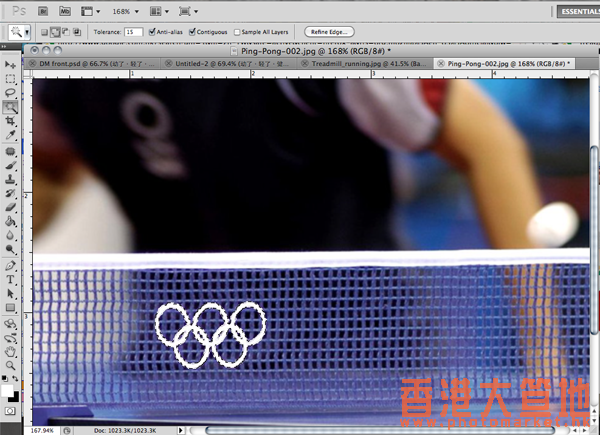
Task: Select the Blur tool
Action: 10,236
